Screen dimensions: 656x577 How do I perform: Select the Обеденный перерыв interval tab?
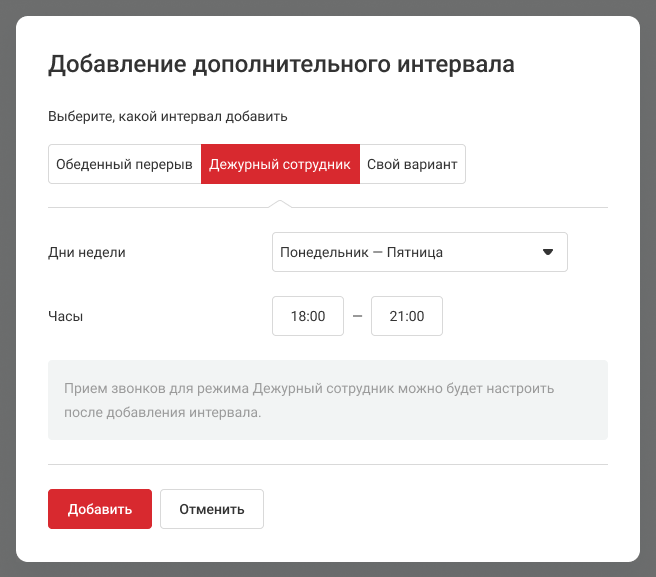coord(124,165)
